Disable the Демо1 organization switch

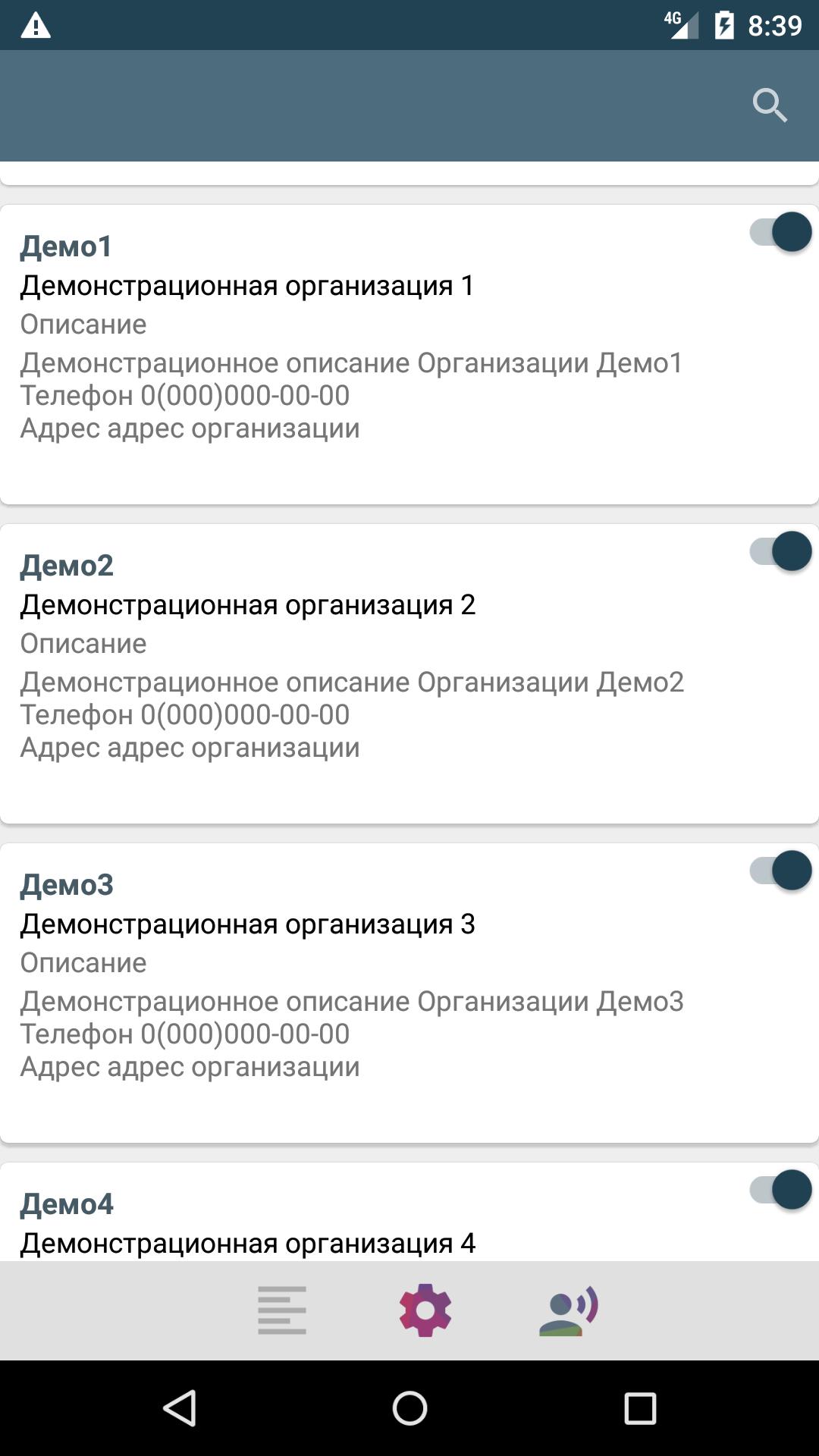[780, 232]
